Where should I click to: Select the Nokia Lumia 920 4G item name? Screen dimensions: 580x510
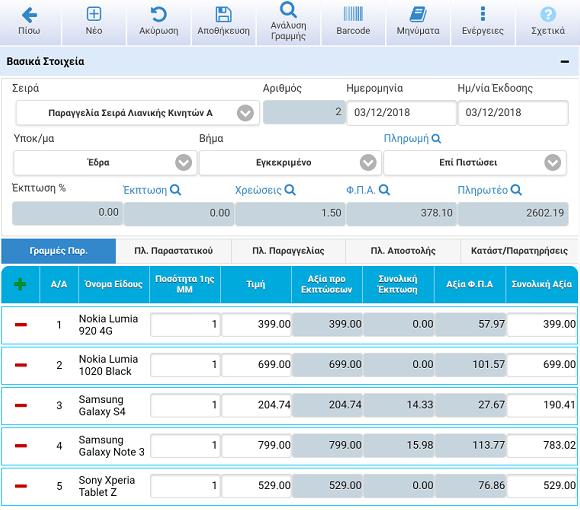(108, 325)
